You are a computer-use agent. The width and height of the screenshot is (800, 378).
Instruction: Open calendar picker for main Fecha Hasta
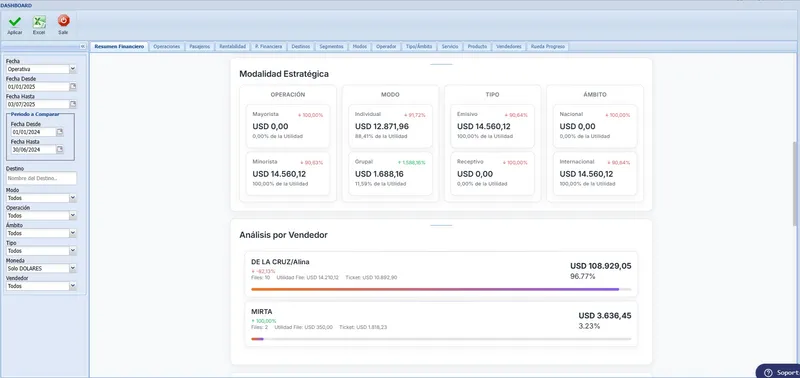pyautogui.click(x=73, y=105)
